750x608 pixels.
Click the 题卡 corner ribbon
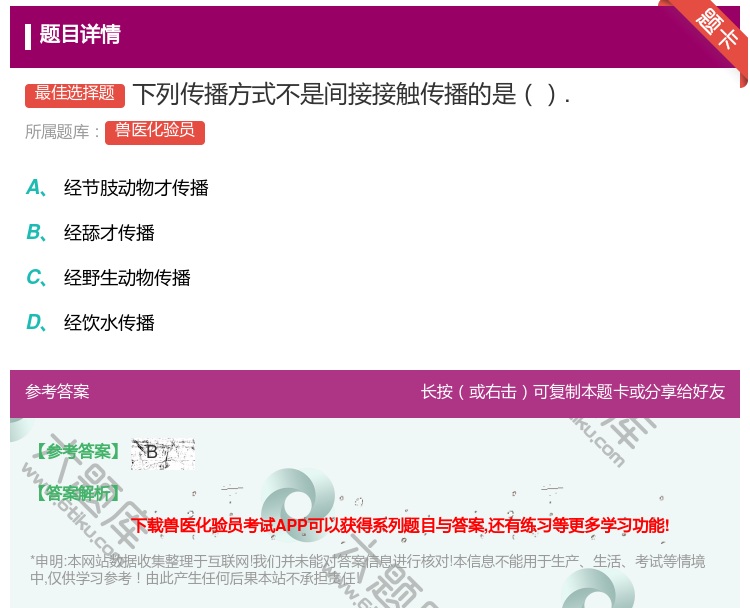(x=717, y=31)
